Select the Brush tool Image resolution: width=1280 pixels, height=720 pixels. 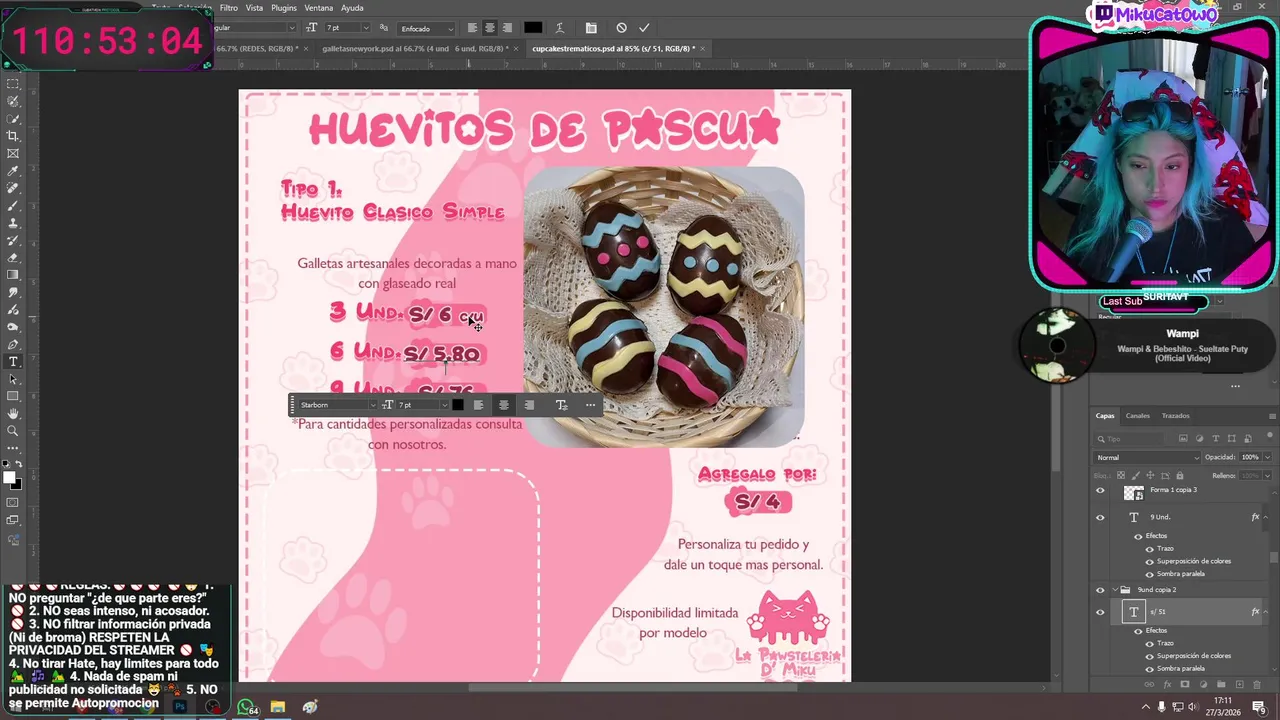coord(13,205)
